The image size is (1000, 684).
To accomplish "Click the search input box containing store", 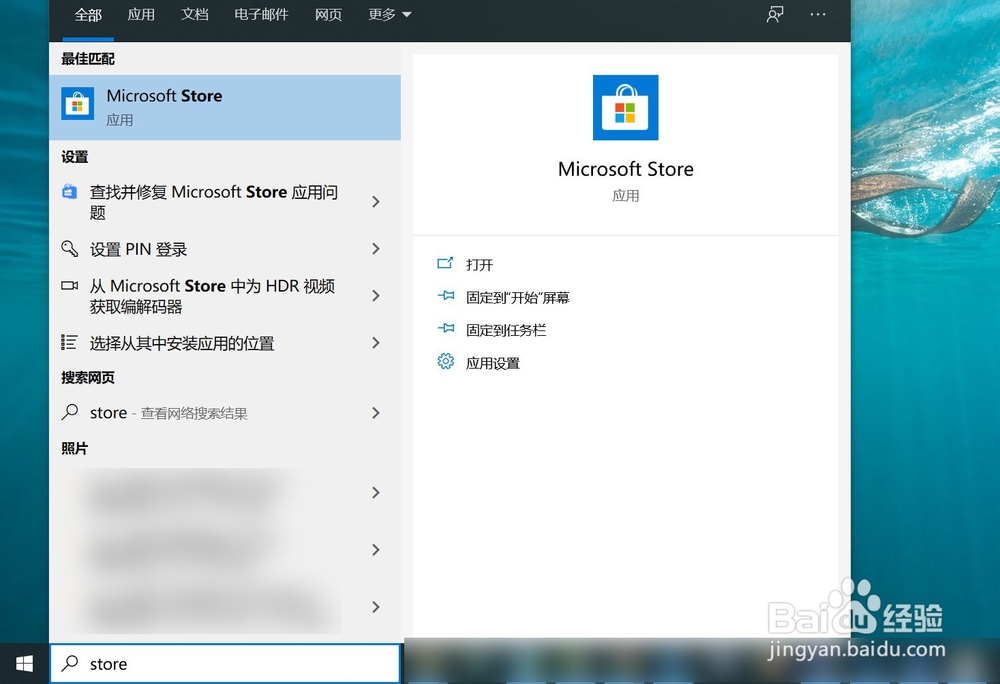I will [224, 664].
